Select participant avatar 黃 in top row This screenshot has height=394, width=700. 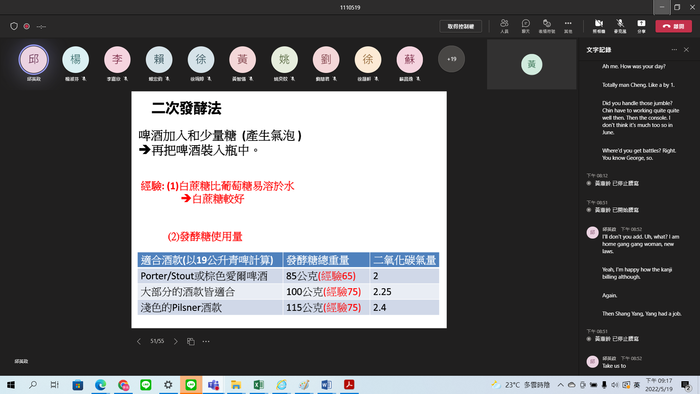242,59
